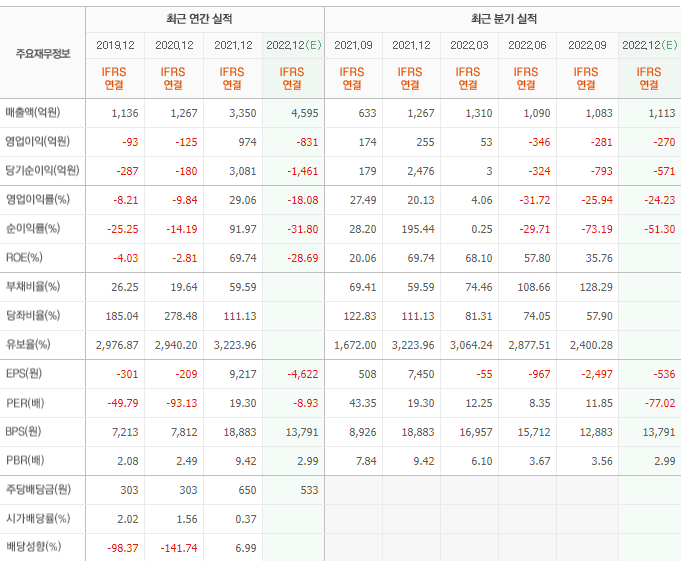
Task: Select the net income value '-1,461'
Action: pyautogui.click(x=303, y=171)
